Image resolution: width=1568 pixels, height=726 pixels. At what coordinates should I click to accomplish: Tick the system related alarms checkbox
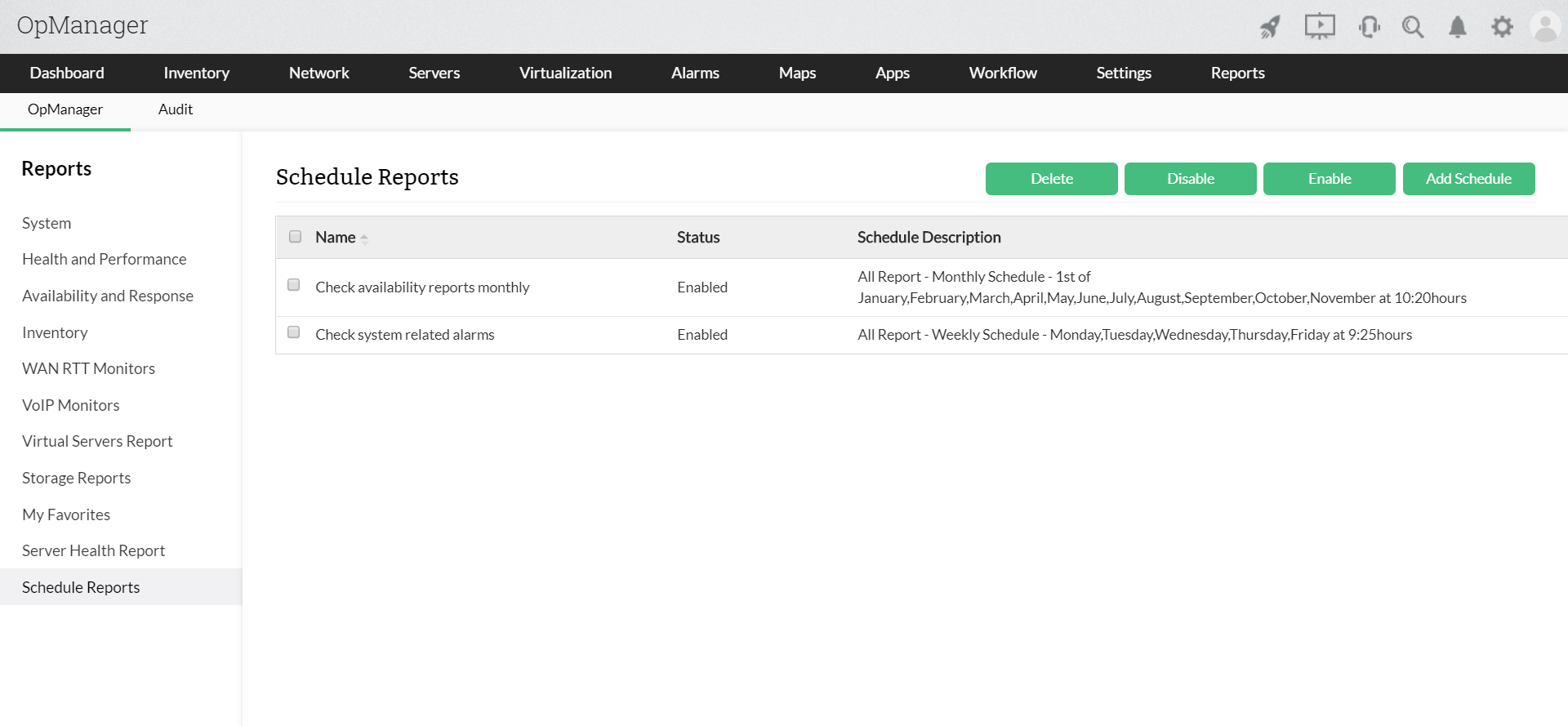294,332
